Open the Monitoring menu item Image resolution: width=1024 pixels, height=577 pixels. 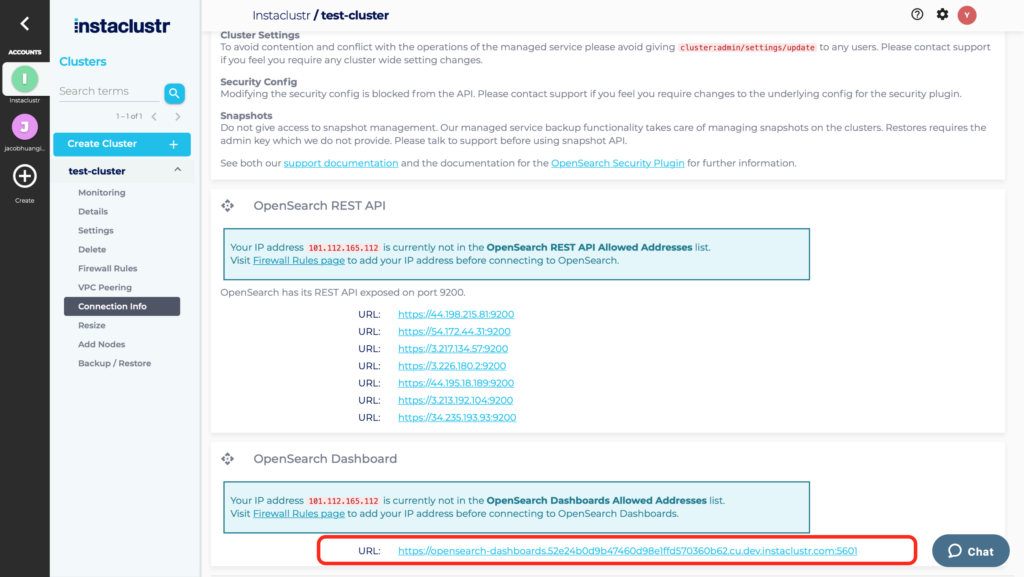[x=102, y=193]
